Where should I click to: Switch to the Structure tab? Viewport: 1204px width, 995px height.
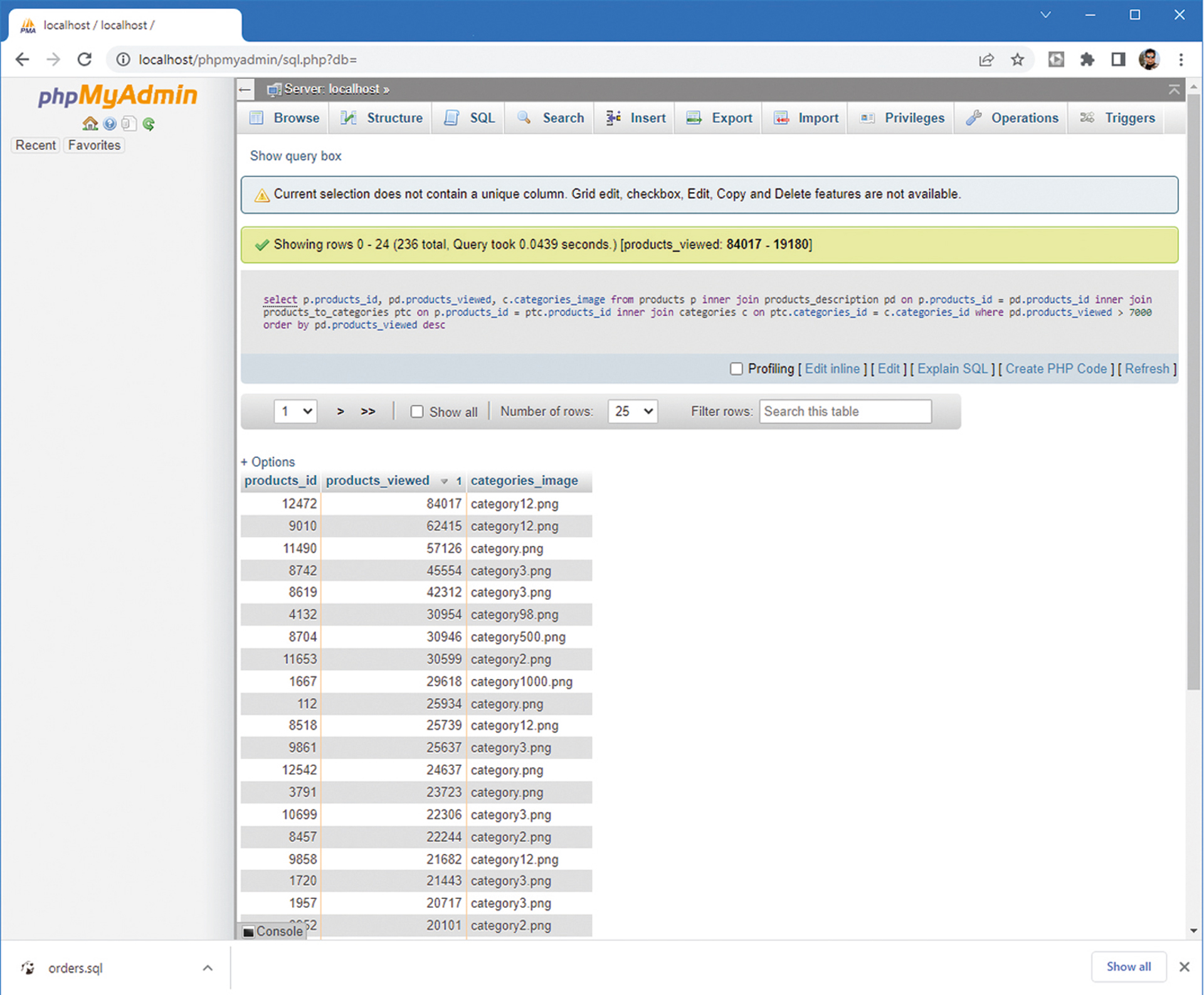(381, 118)
